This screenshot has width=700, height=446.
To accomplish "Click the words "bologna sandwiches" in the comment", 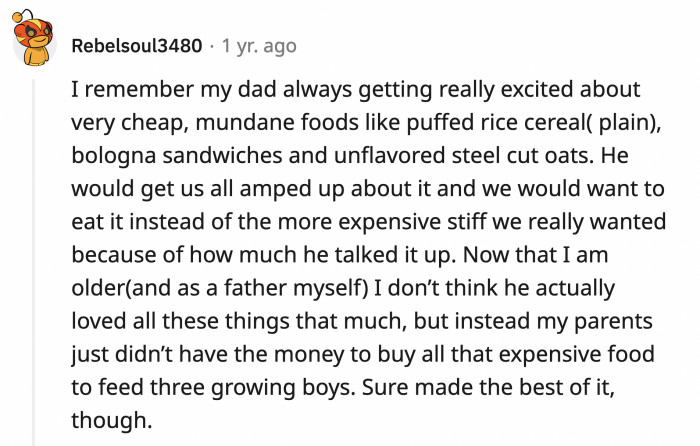I will [162, 157].
